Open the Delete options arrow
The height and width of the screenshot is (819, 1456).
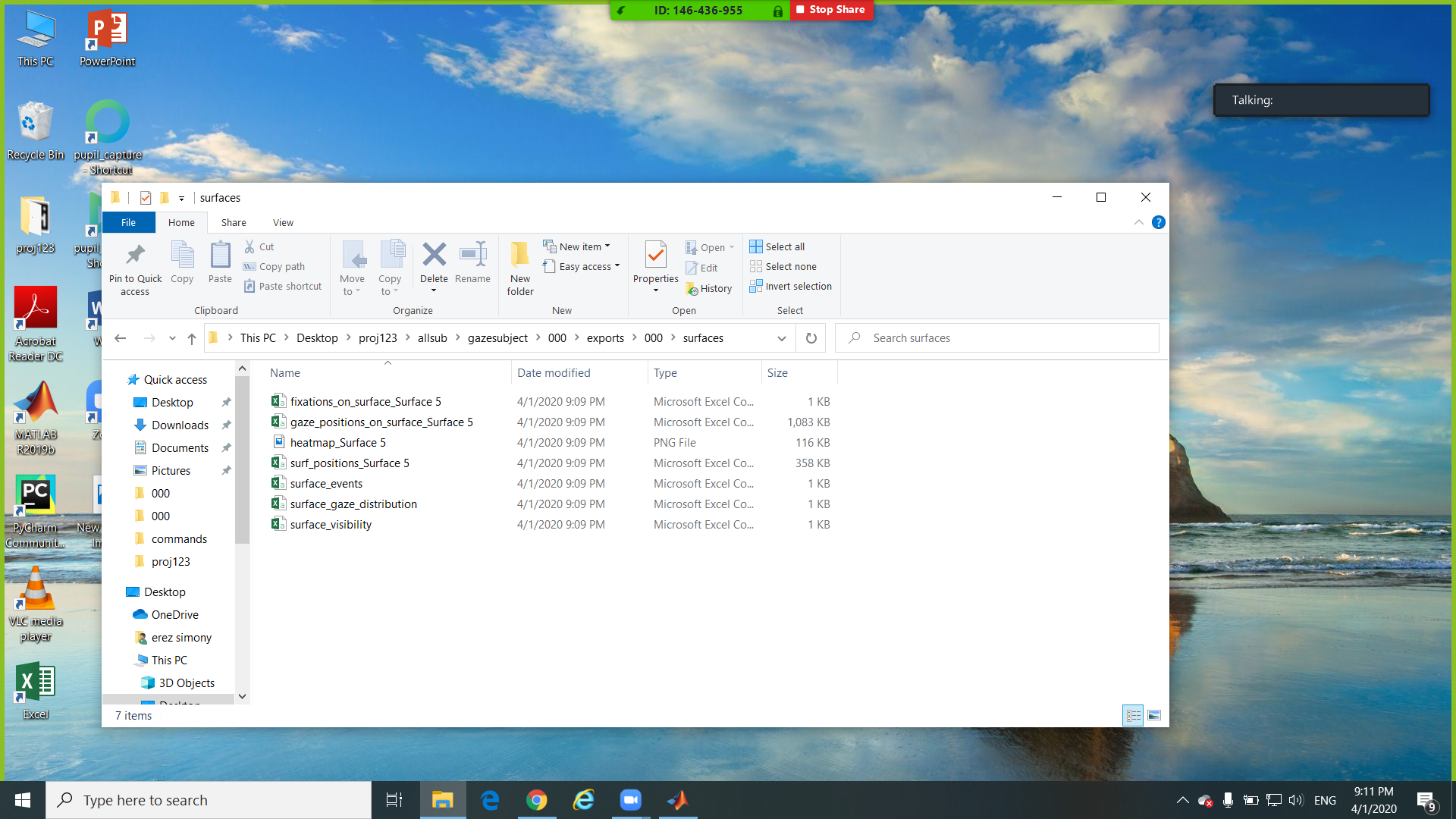point(434,290)
